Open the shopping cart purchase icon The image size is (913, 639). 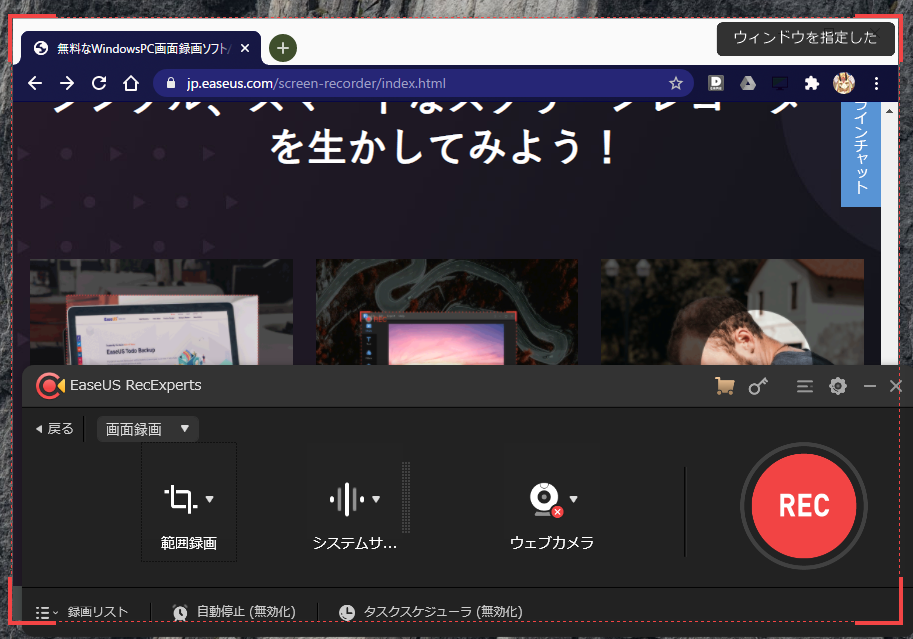[724, 386]
